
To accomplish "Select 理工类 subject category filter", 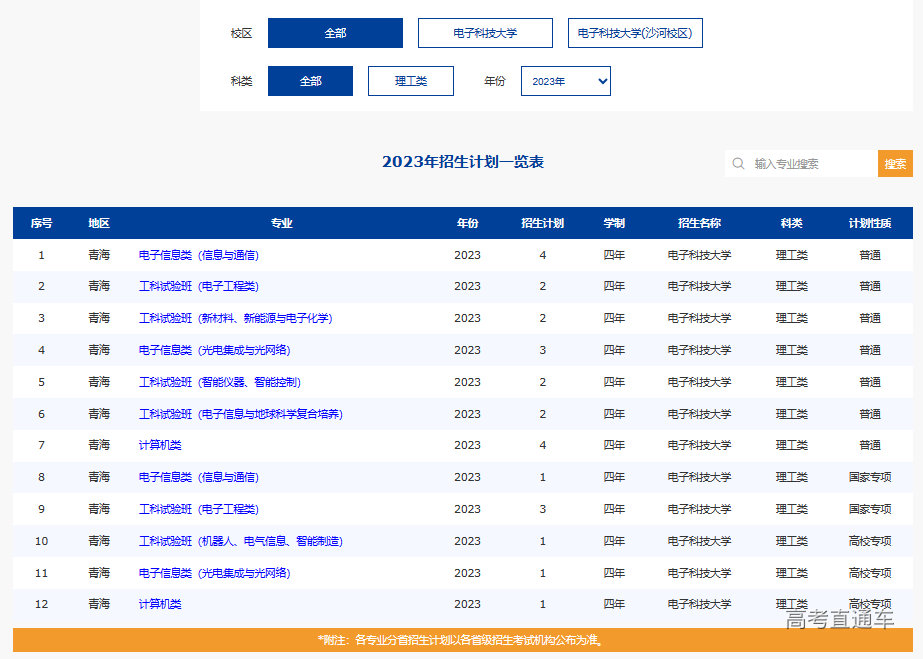I will [410, 80].
